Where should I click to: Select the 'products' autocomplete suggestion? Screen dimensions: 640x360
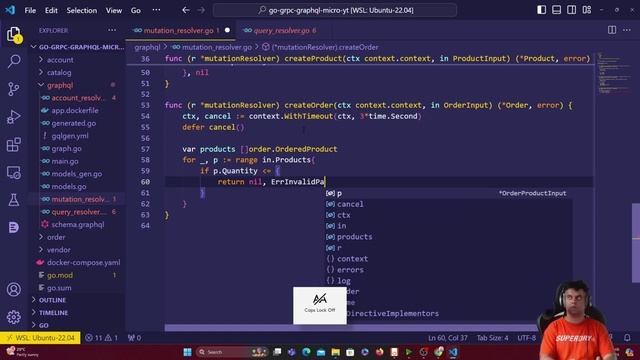(448, 237)
